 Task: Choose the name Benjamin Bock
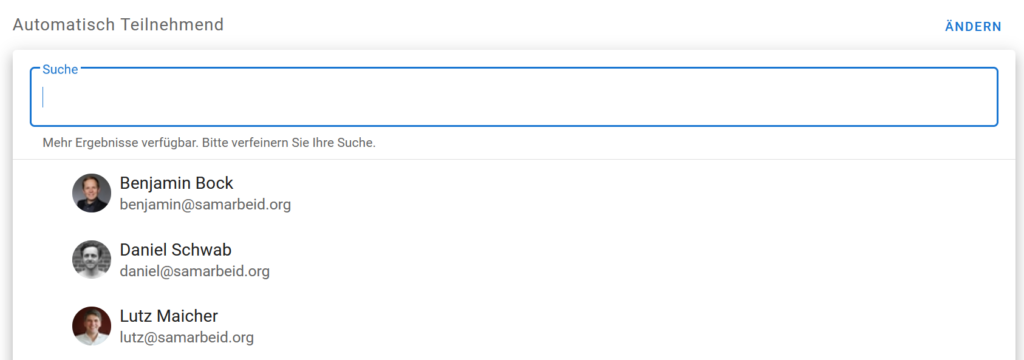pyautogui.click(x=176, y=183)
